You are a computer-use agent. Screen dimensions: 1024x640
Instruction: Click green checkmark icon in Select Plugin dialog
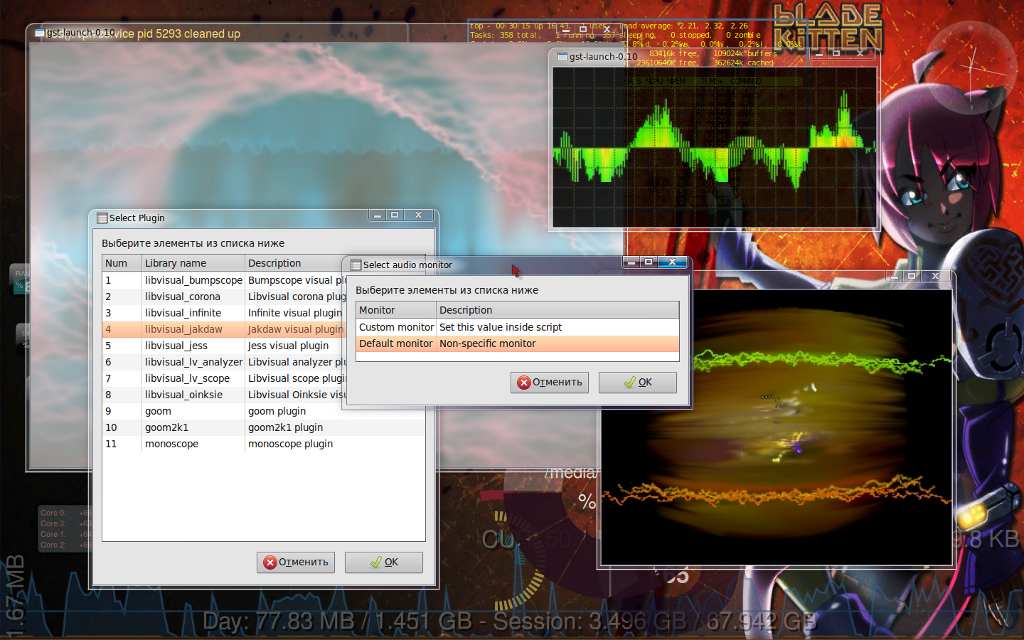pos(376,562)
